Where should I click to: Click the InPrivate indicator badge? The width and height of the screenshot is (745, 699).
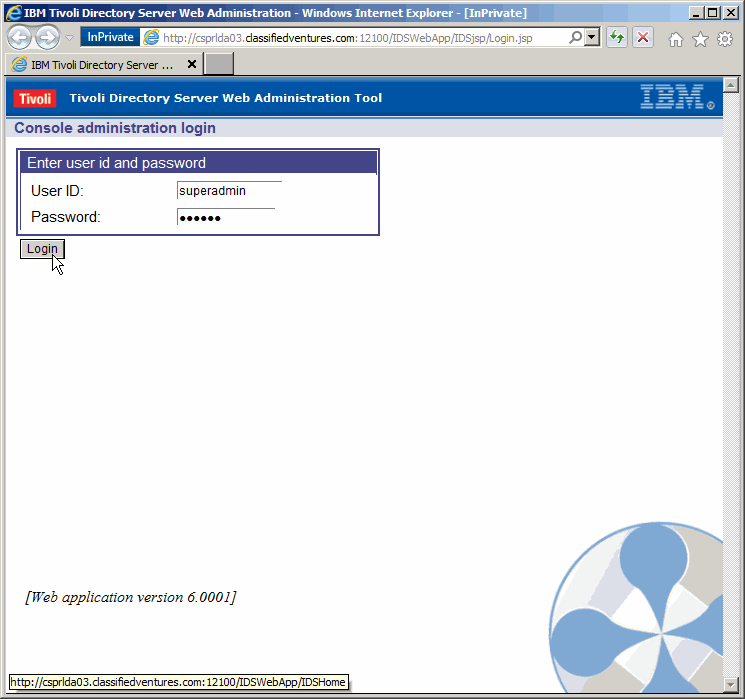(110, 37)
